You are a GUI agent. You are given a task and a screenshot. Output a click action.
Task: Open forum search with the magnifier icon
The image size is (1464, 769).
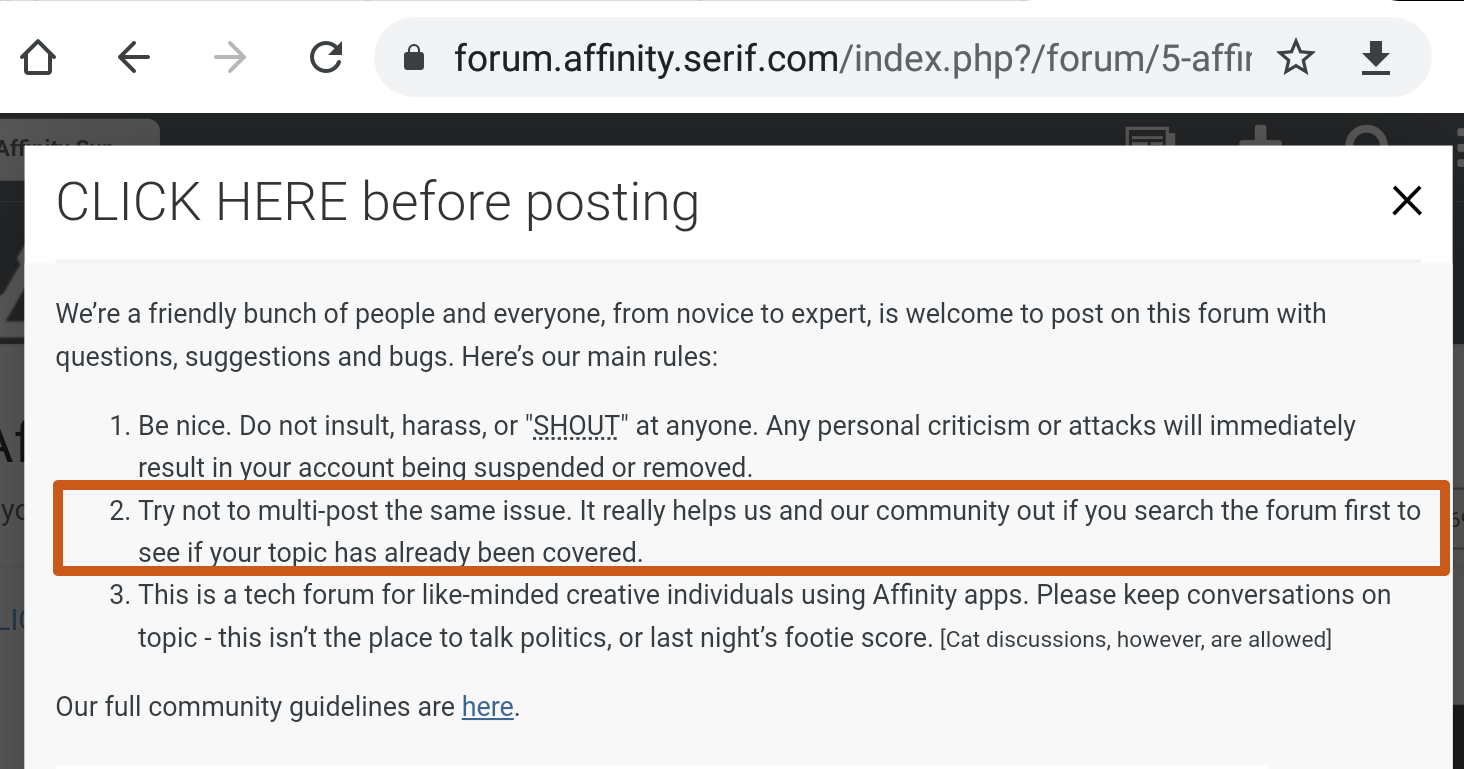tap(1367, 140)
